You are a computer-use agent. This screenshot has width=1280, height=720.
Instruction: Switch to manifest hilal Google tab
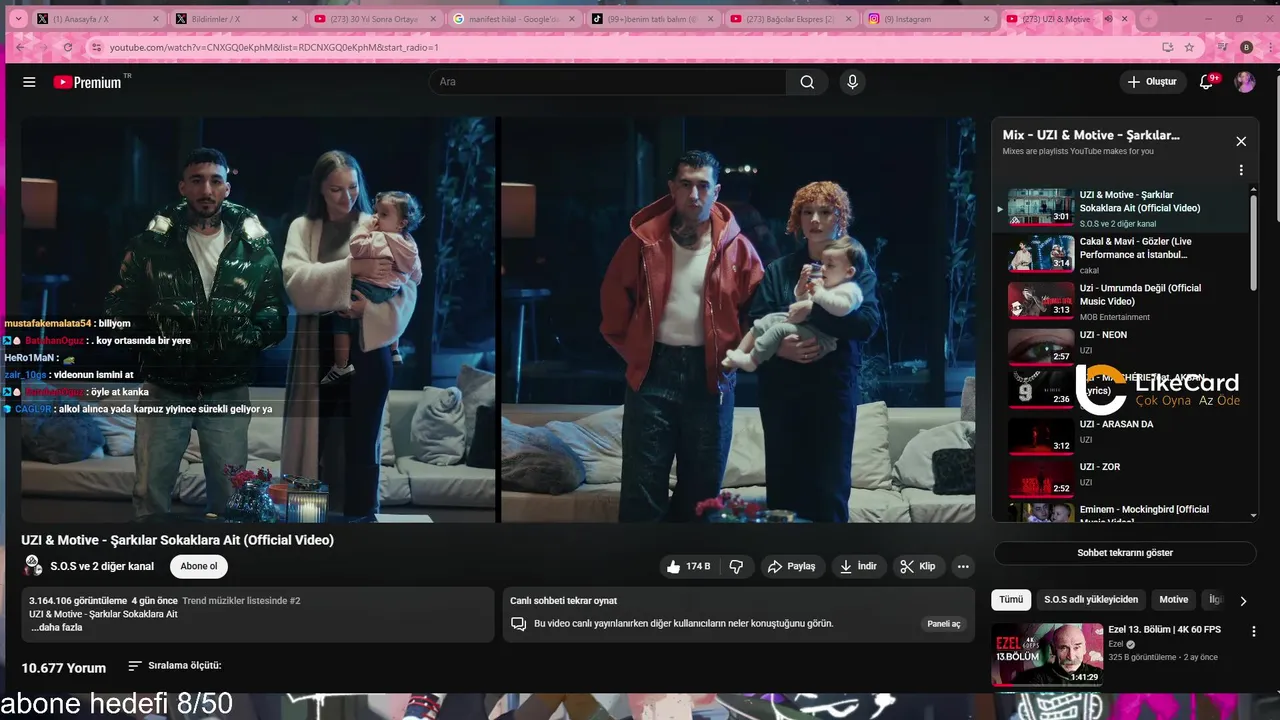coord(513,19)
